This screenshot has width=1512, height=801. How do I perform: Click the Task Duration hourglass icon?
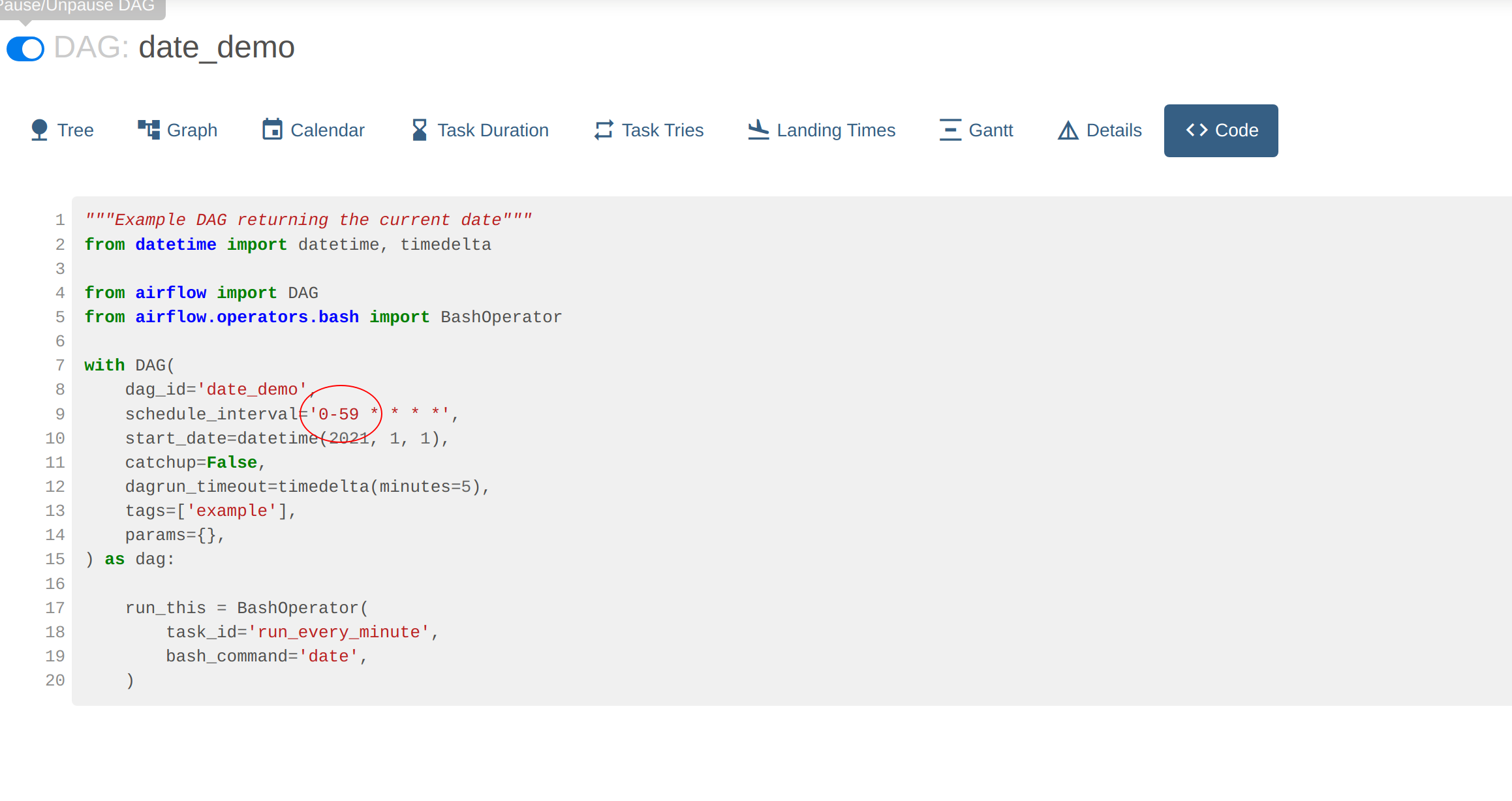click(420, 130)
